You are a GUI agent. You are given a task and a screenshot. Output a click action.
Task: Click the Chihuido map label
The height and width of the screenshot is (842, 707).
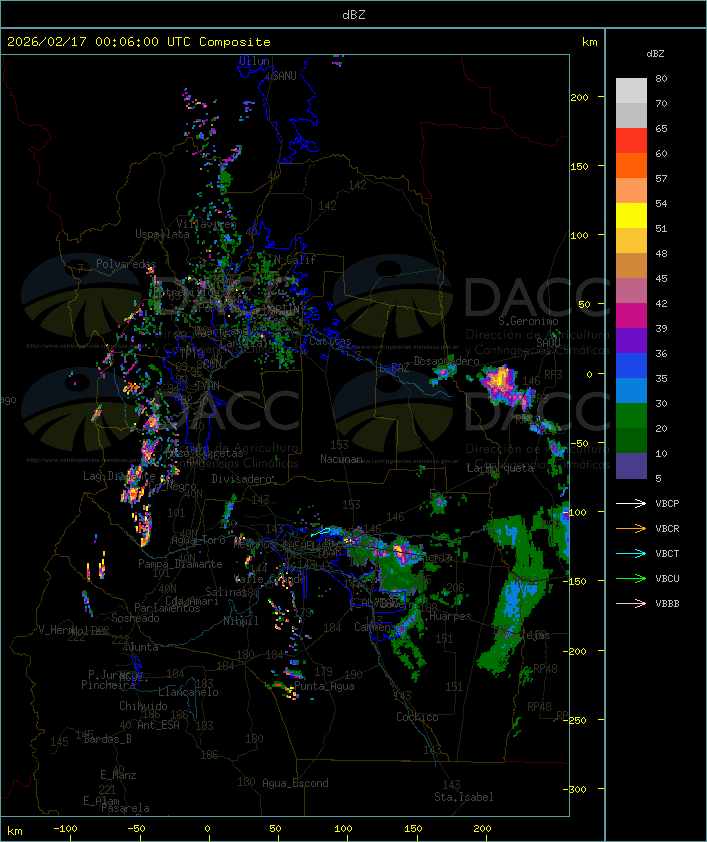coord(143,706)
